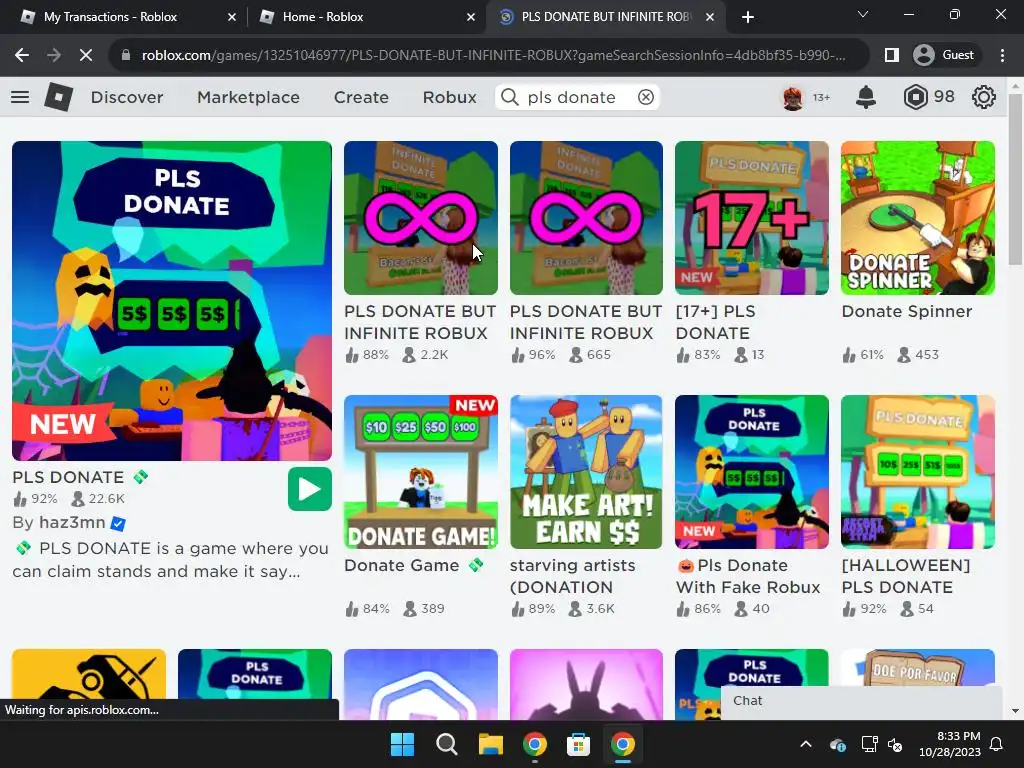Open Windows taskbar search

tap(447, 744)
